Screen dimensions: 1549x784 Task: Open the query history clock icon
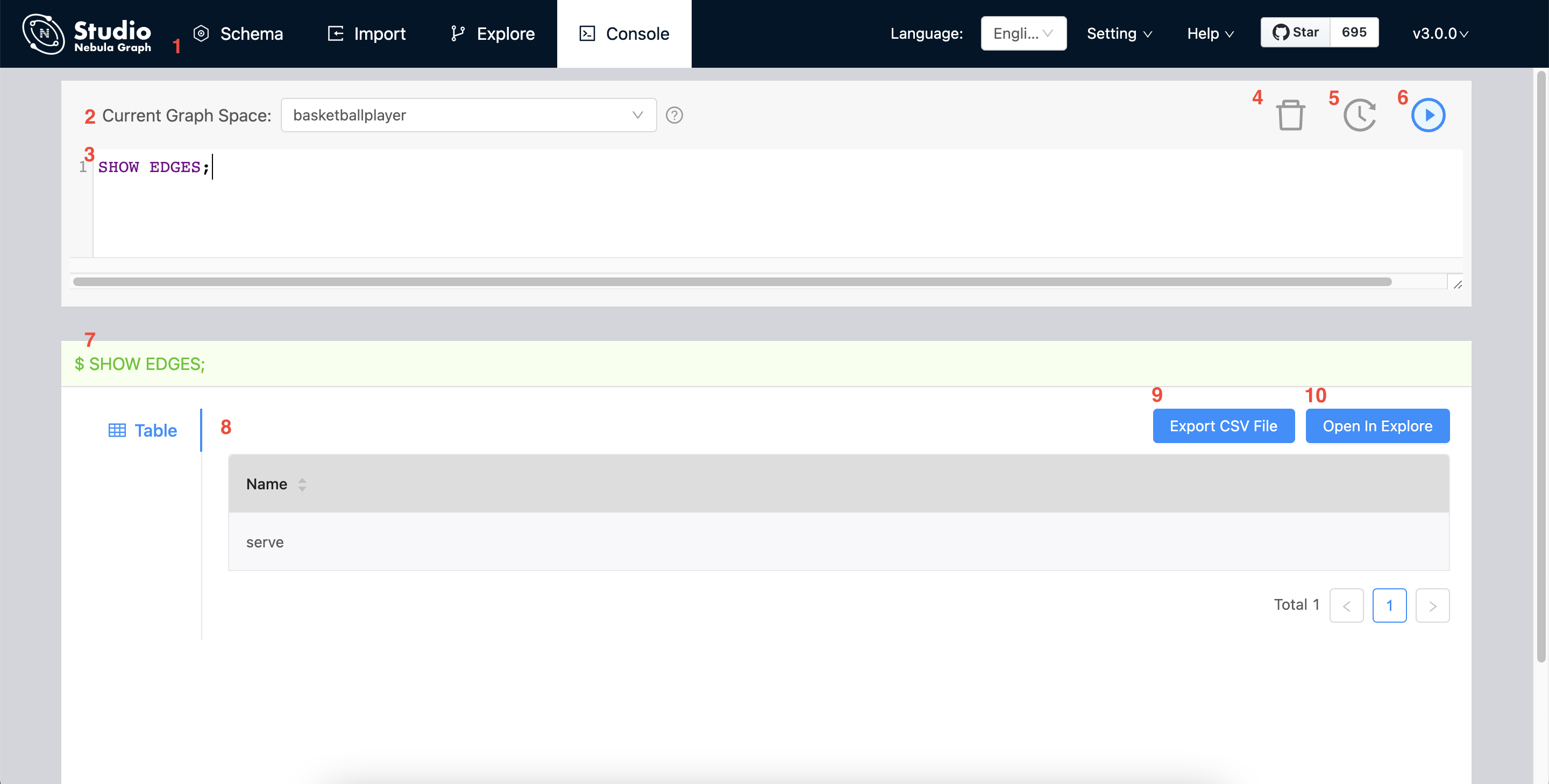1359,115
